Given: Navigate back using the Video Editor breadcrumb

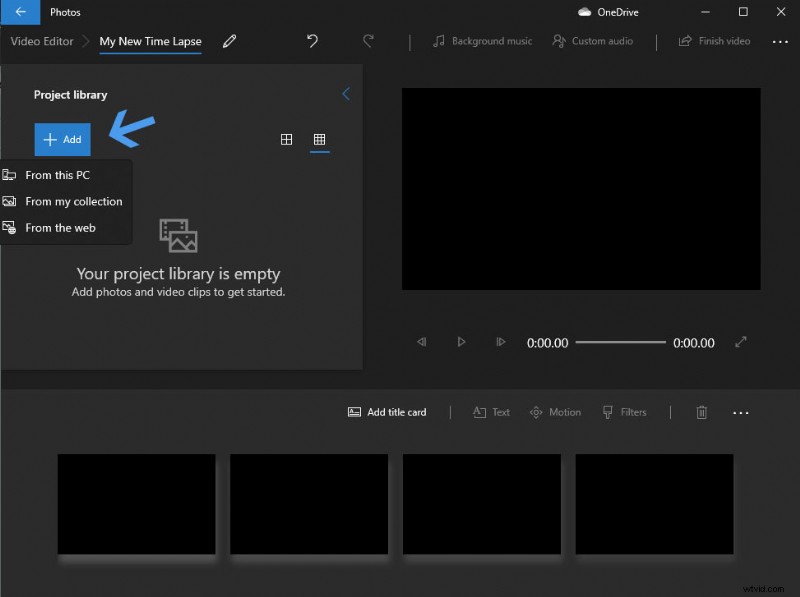Looking at the screenshot, I should pos(41,42).
